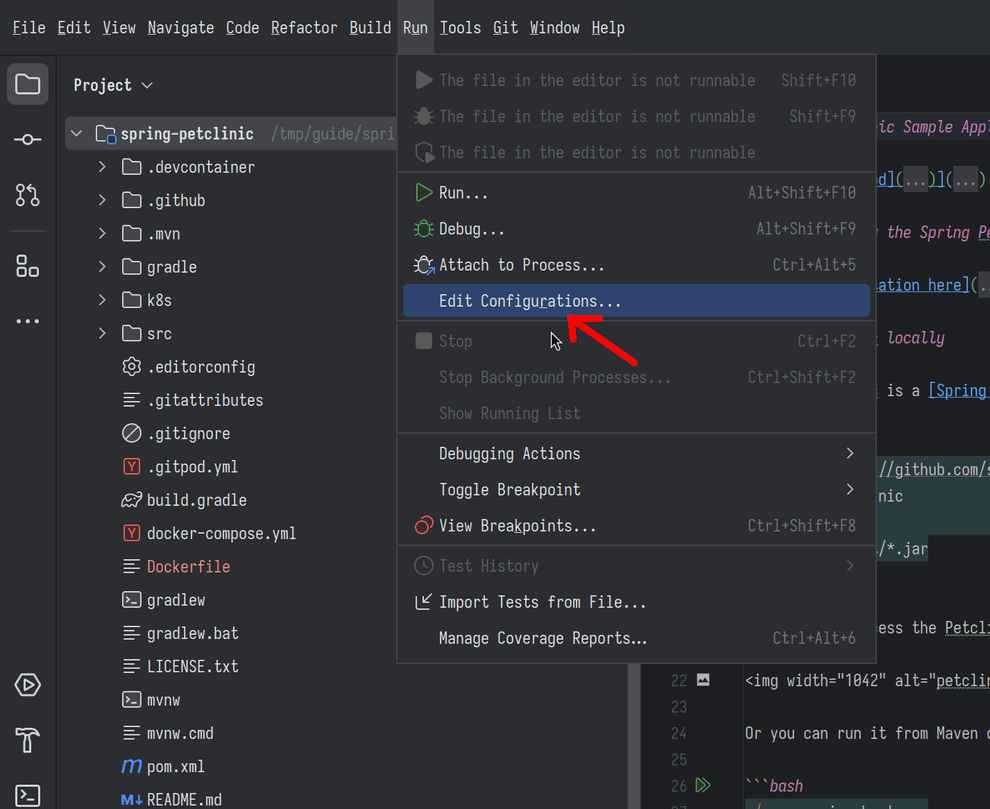Open the View menu
990x809 pixels.
point(119,28)
